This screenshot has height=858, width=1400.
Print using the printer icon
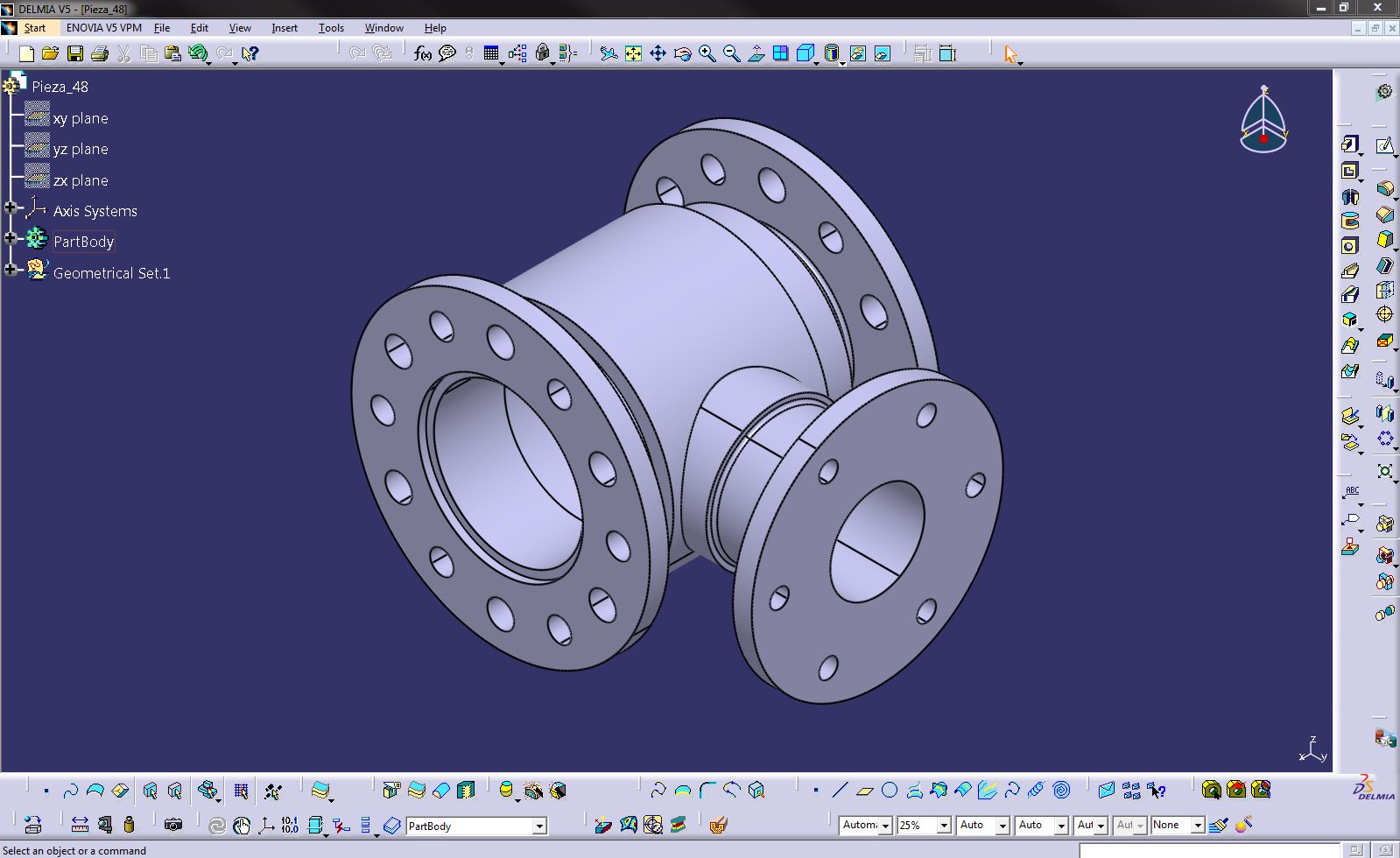[x=100, y=54]
